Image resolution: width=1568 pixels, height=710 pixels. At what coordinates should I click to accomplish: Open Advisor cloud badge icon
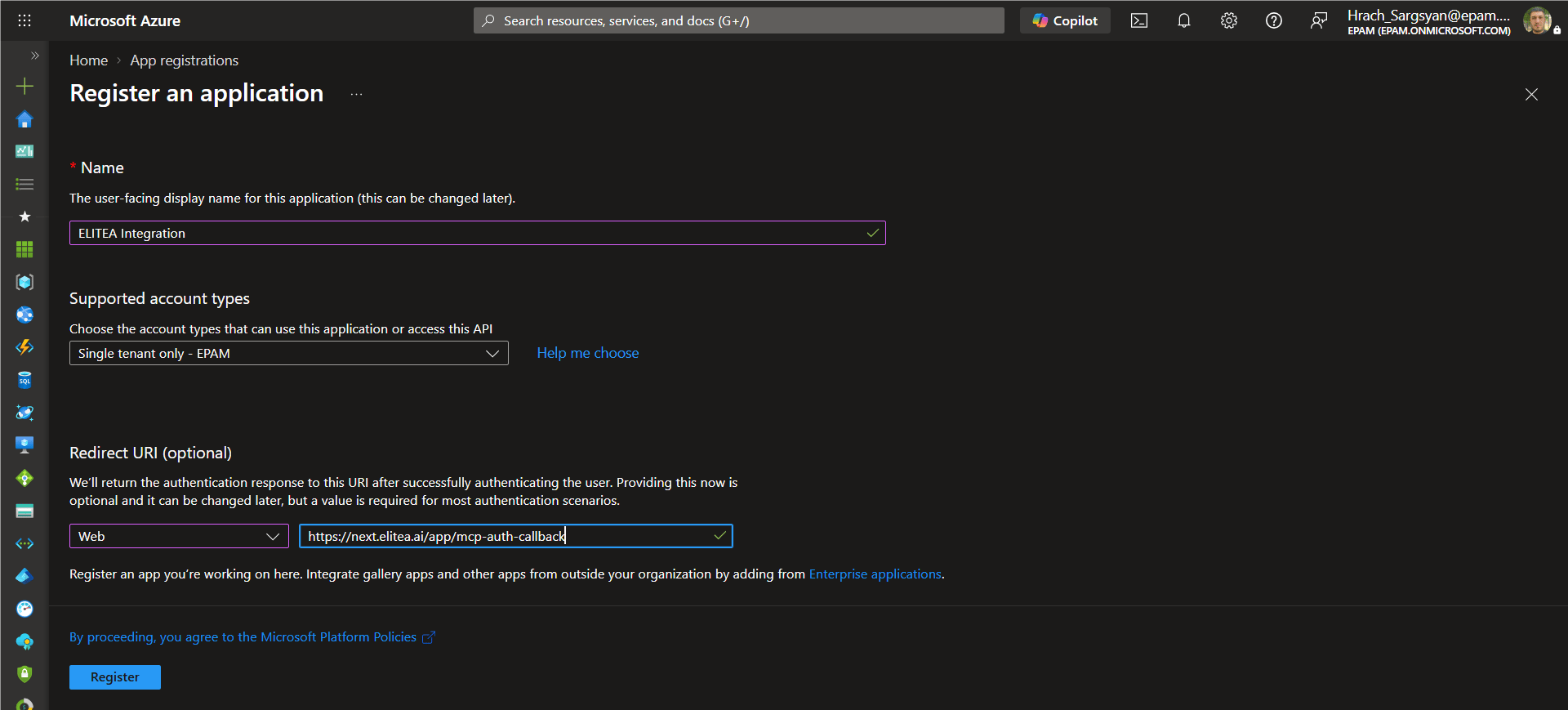(24, 641)
